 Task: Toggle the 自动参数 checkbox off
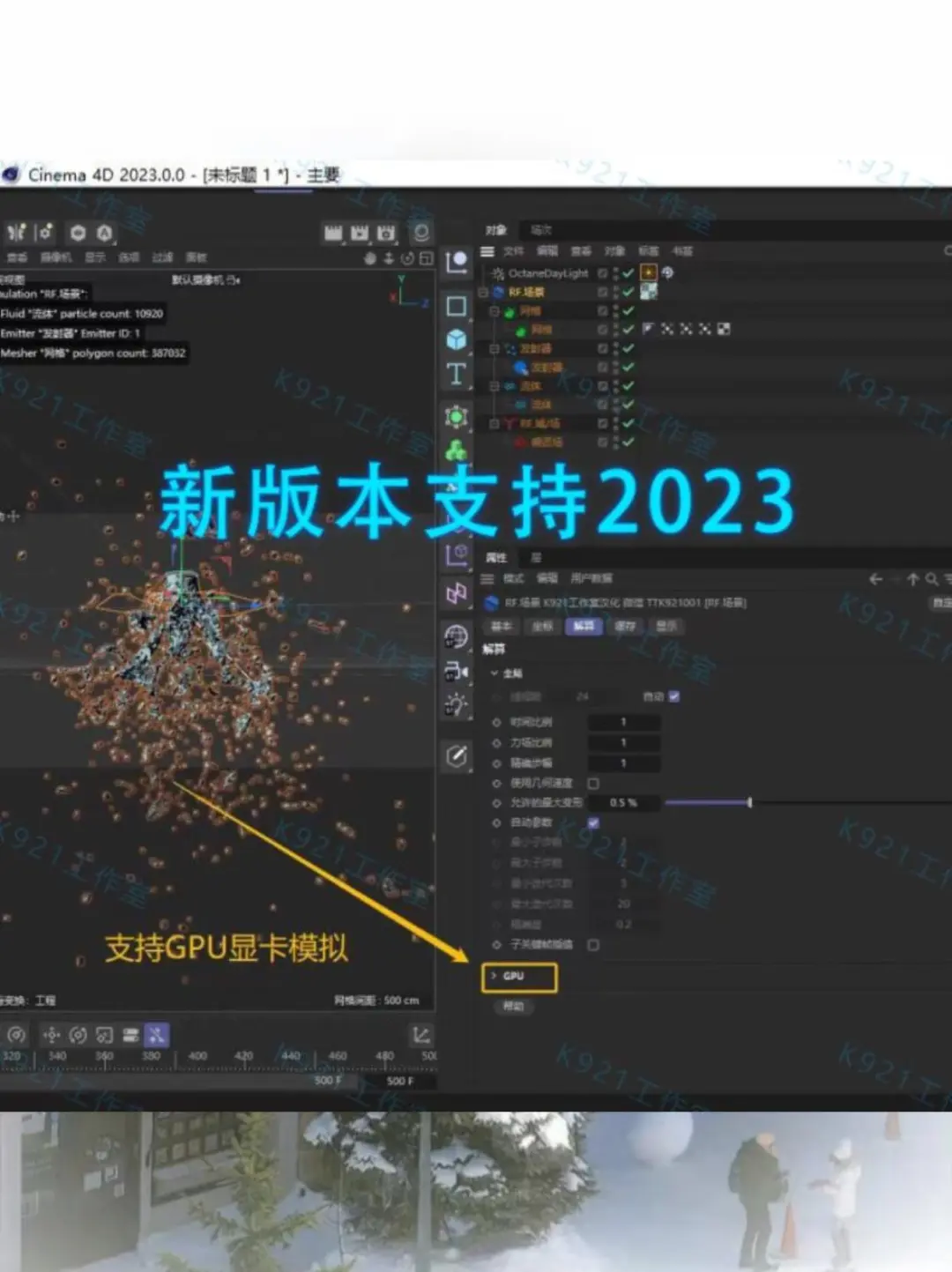point(593,822)
